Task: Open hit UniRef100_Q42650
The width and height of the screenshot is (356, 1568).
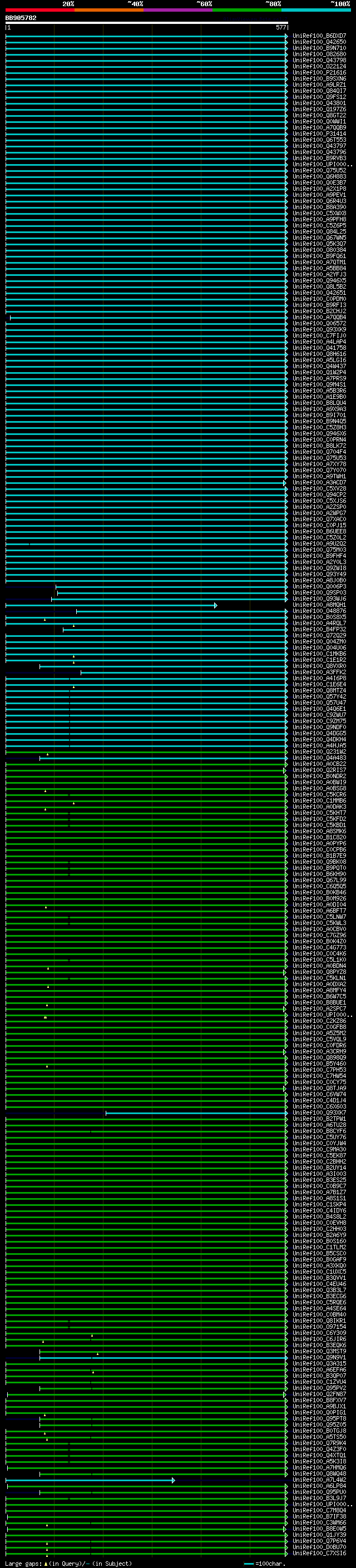Action: point(319,42)
